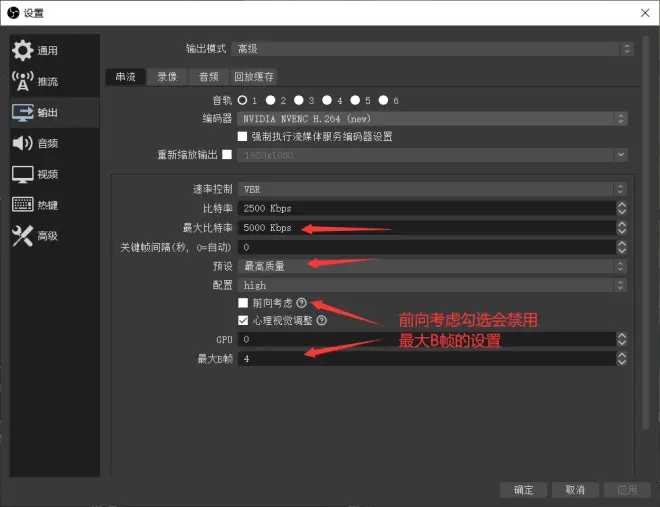
Task: Adjust the 最大B帧 spinner arrows
Action: click(x=622, y=358)
